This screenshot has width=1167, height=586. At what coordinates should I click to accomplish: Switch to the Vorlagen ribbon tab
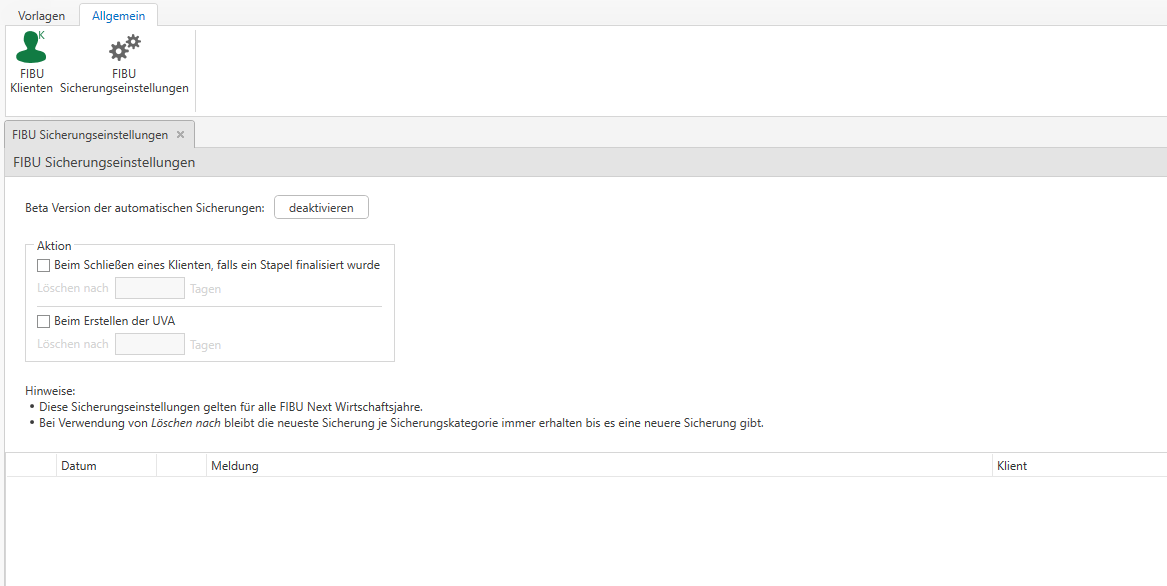41,15
